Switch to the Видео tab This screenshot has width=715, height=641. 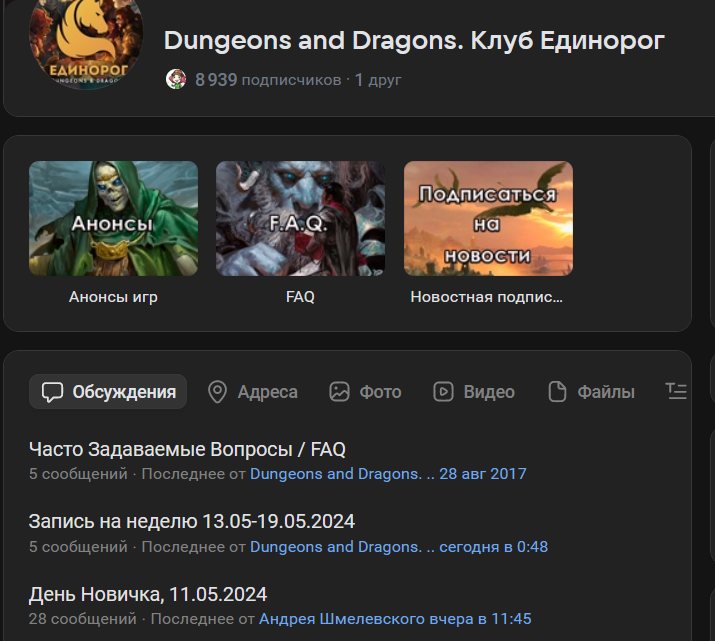coord(474,392)
